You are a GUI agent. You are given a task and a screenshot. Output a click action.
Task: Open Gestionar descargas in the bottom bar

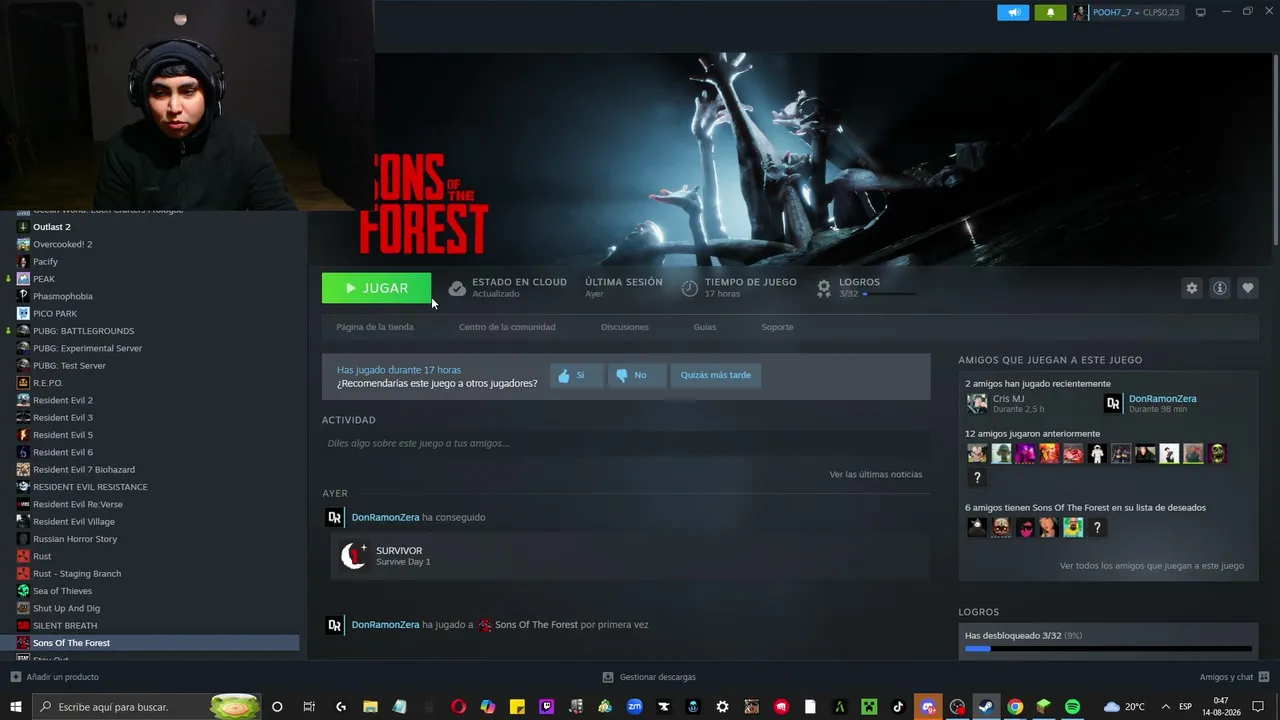coord(649,677)
